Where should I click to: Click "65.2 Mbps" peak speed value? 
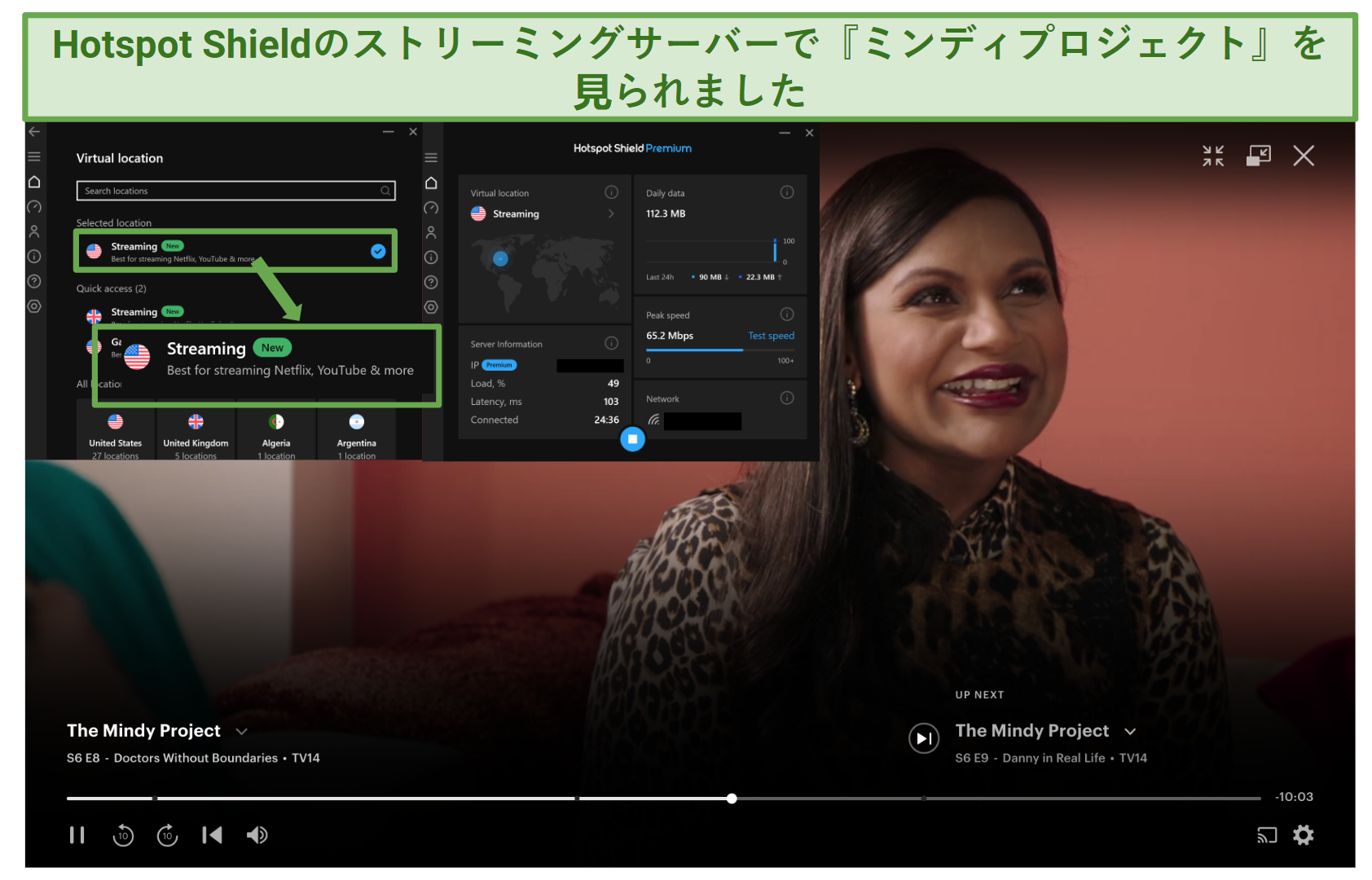pos(670,336)
